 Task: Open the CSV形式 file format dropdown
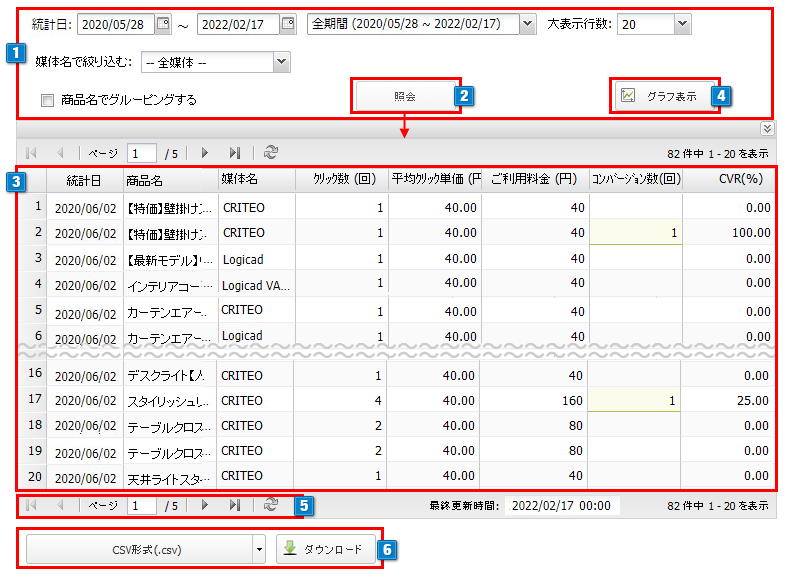[259, 550]
